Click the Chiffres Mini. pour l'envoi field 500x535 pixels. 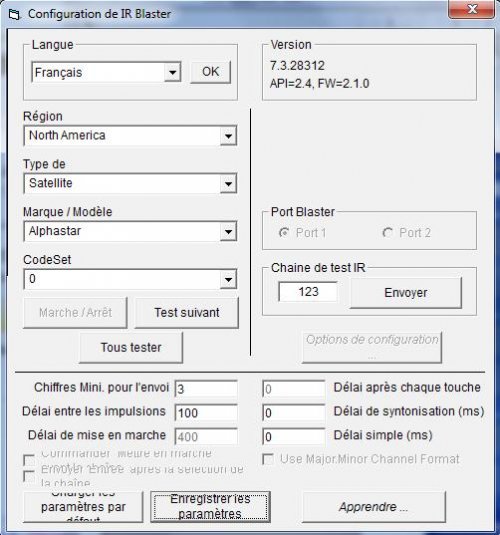point(206,389)
